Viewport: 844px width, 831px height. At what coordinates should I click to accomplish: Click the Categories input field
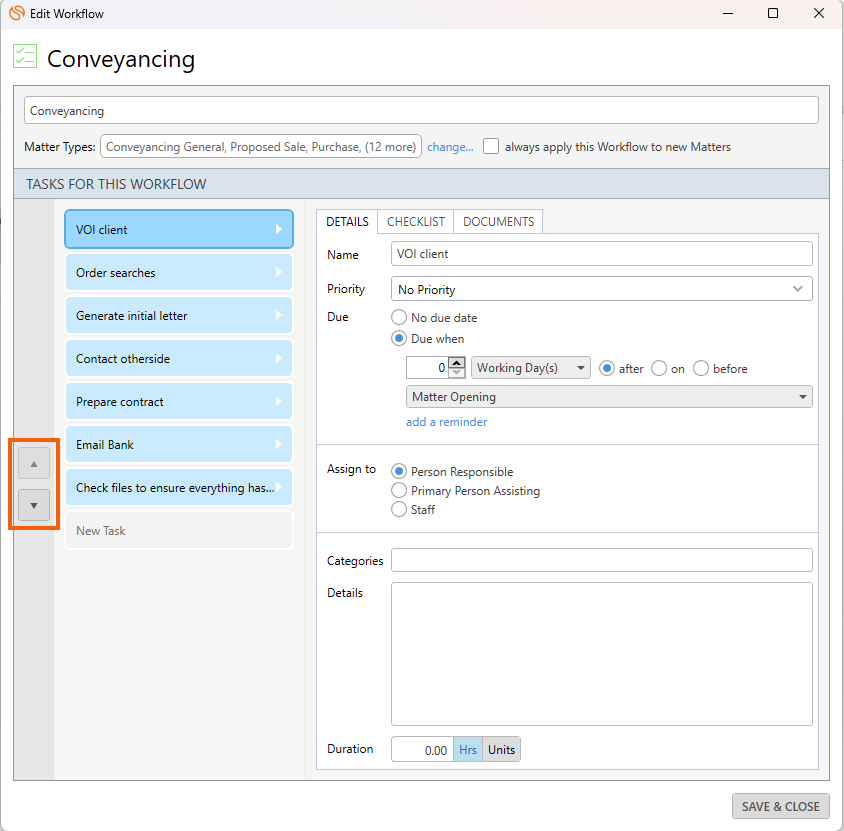601,560
